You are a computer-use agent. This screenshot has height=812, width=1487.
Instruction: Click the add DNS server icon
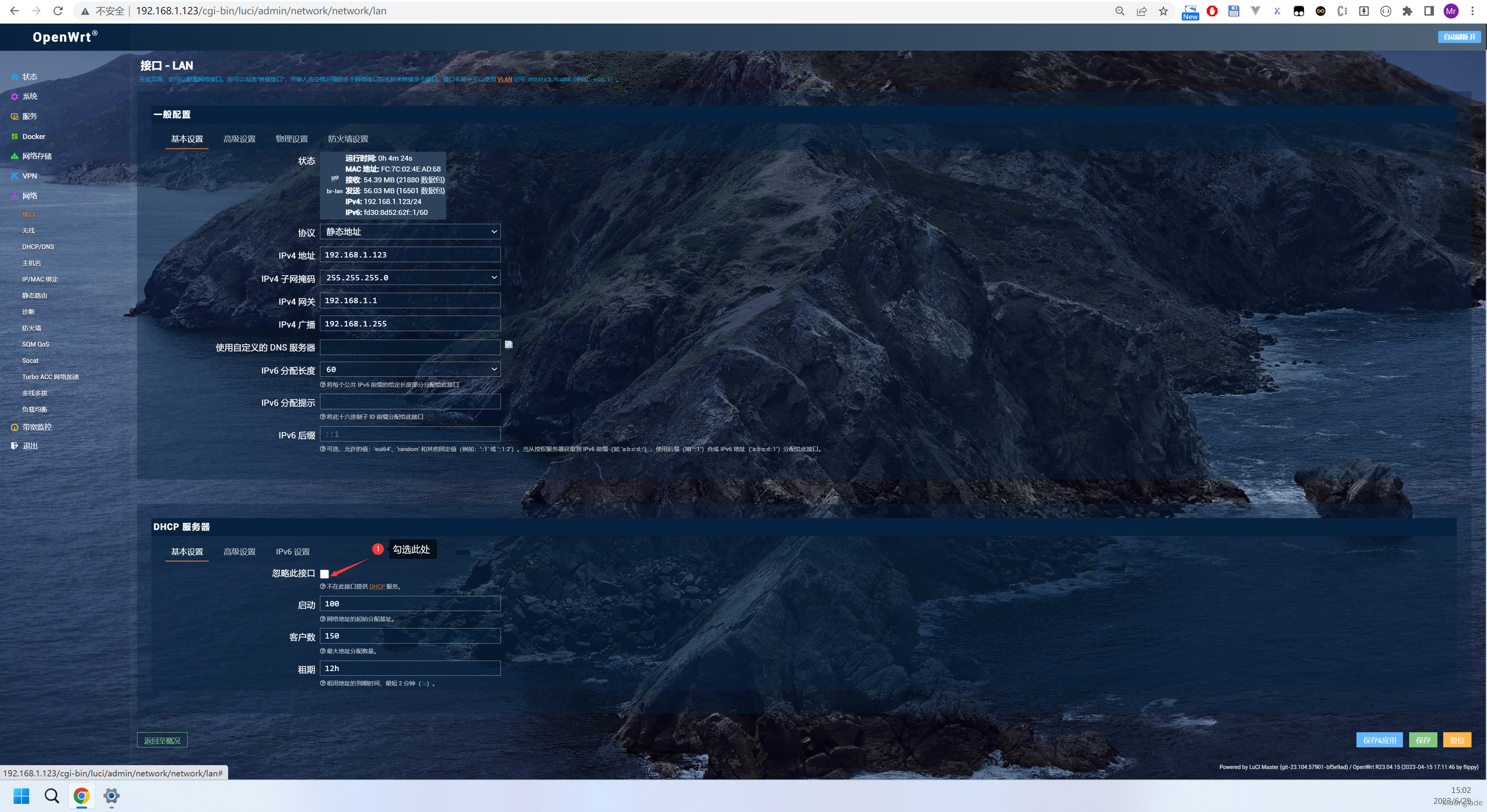(509, 345)
